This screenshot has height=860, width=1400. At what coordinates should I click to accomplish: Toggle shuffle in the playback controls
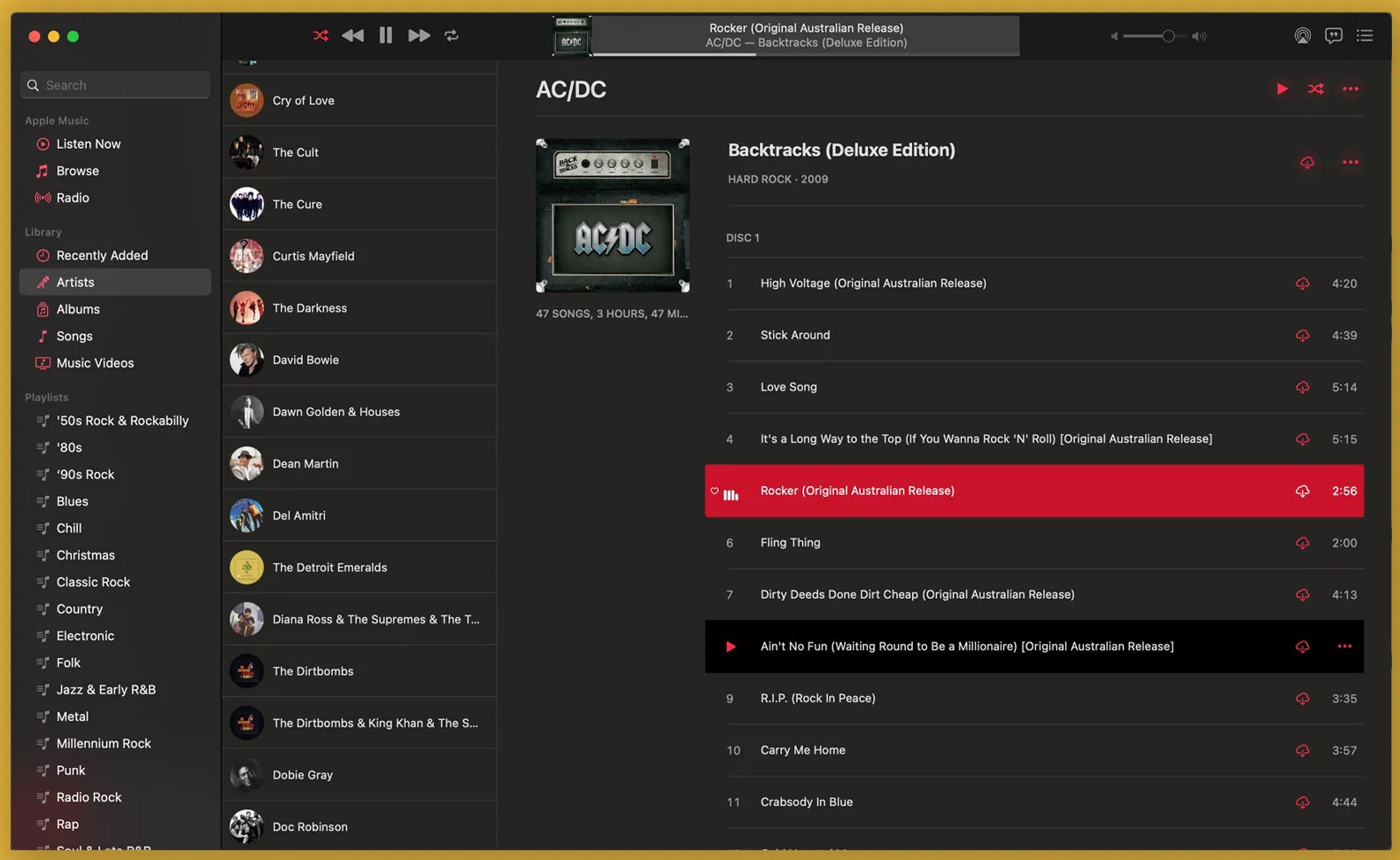coord(321,35)
